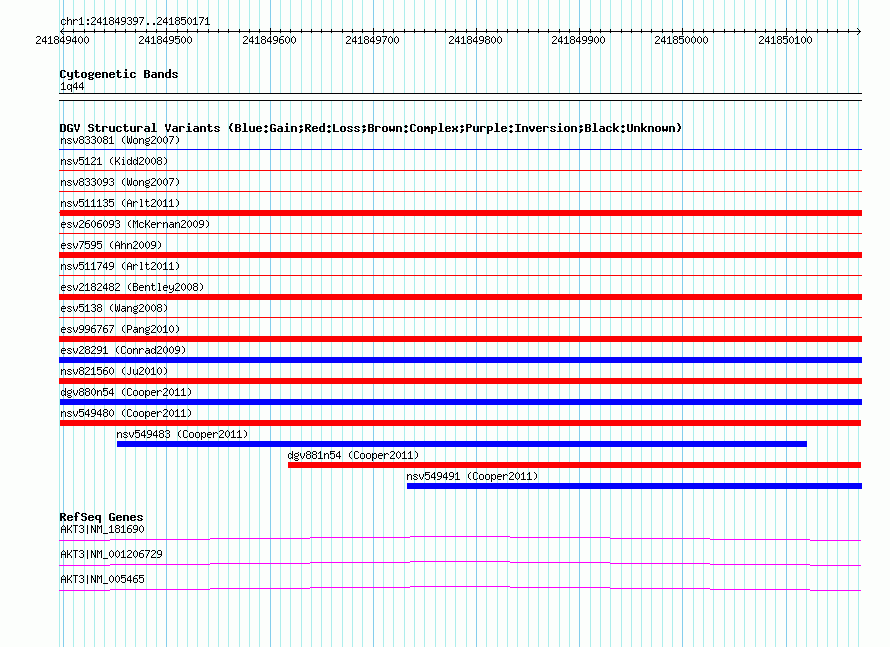Open variant nsv5121 (Kidd2008) label

click(x=114, y=161)
